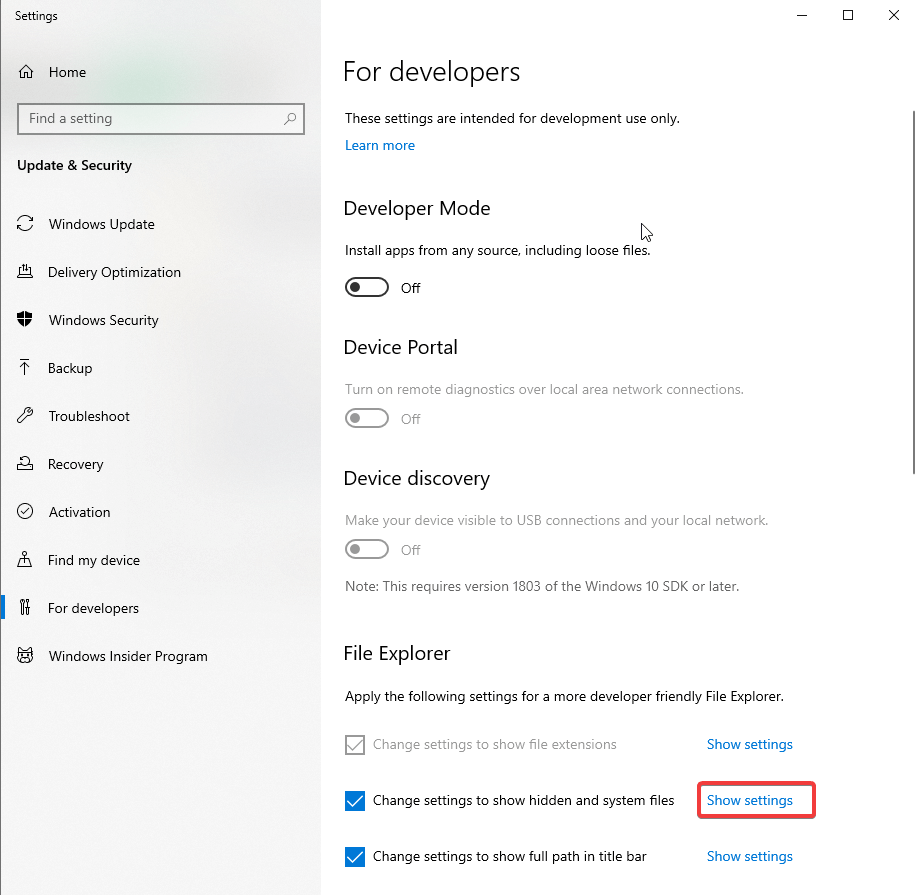The height and width of the screenshot is (895, 916).
Task: Click the Activation checkmark circle icon
Action: pos(26,512)
